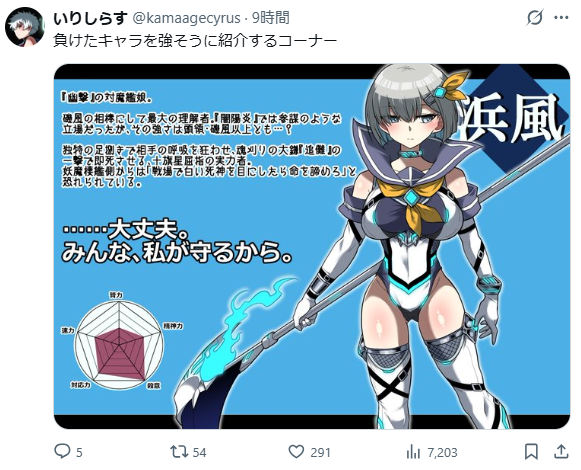Image resolution: width=581 pixels, height=470 pixels.
Task: Open the reply comment icon
Action: (62, 451)
